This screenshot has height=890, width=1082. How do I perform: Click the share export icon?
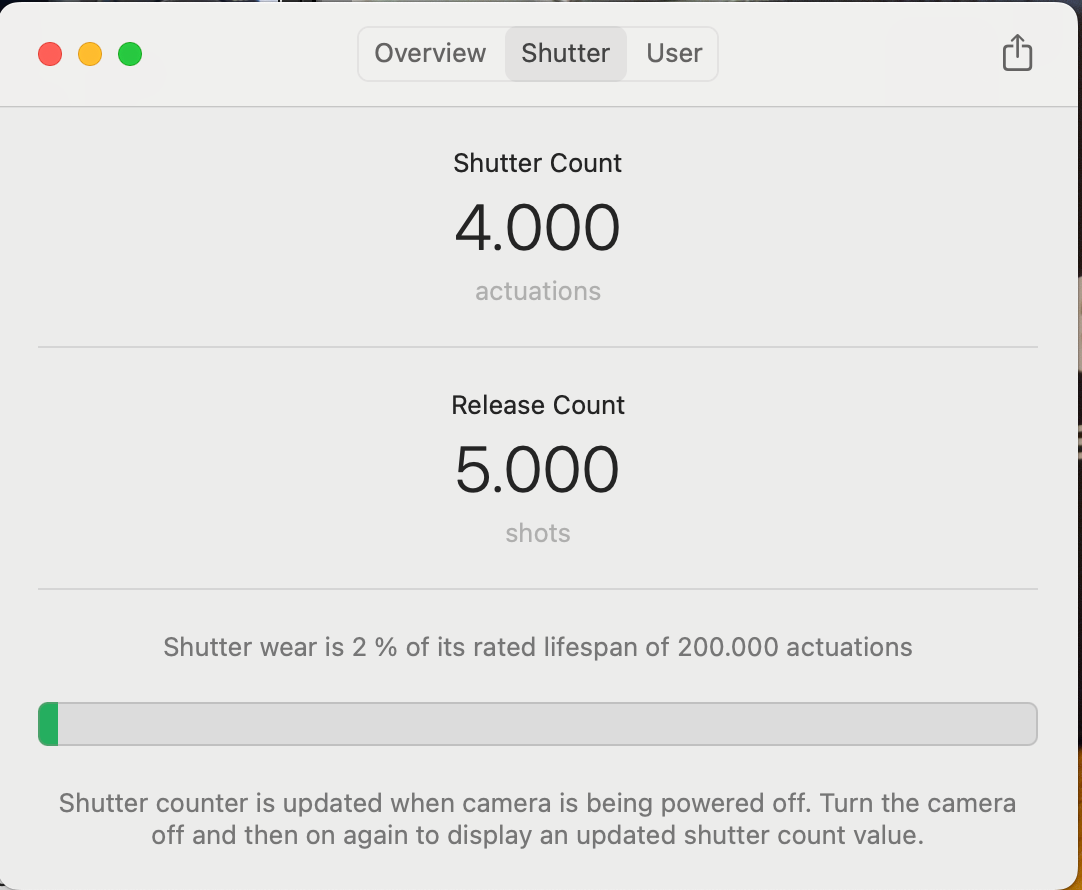tap(1016, 53)
